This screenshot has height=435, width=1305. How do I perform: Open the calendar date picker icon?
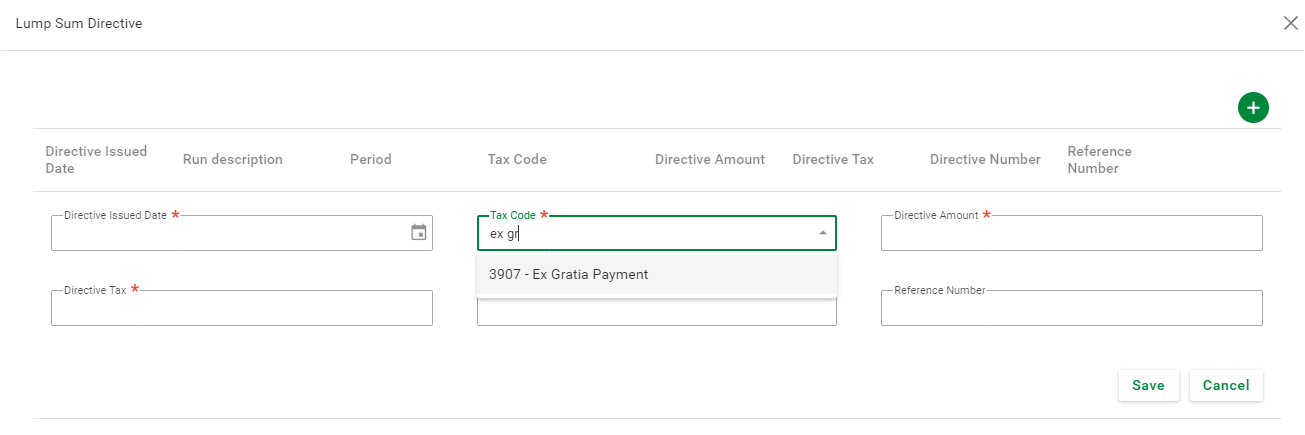pos(419,233)
